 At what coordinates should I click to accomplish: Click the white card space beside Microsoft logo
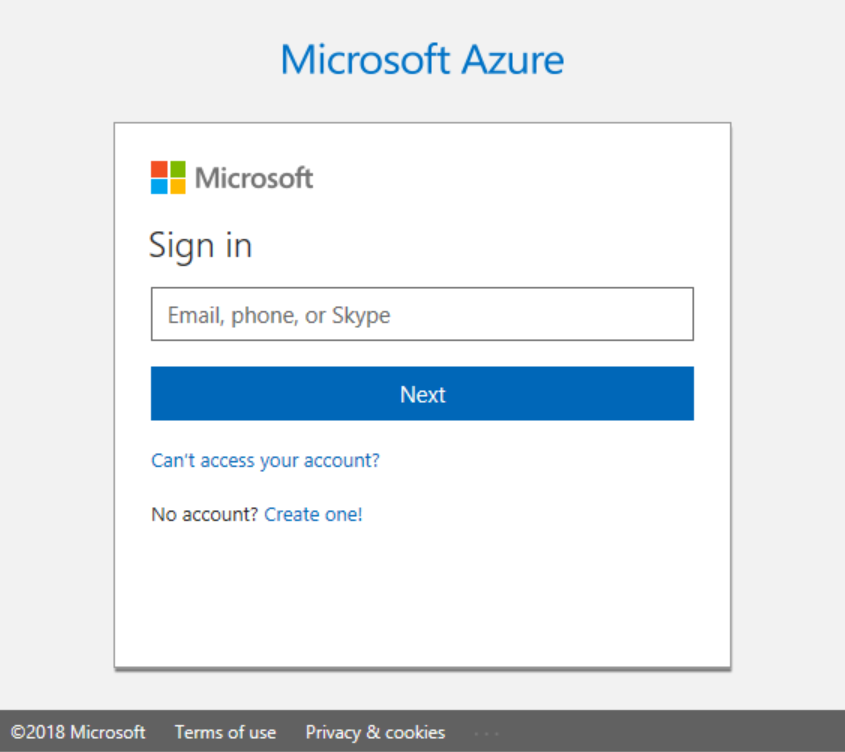[512, 178]
